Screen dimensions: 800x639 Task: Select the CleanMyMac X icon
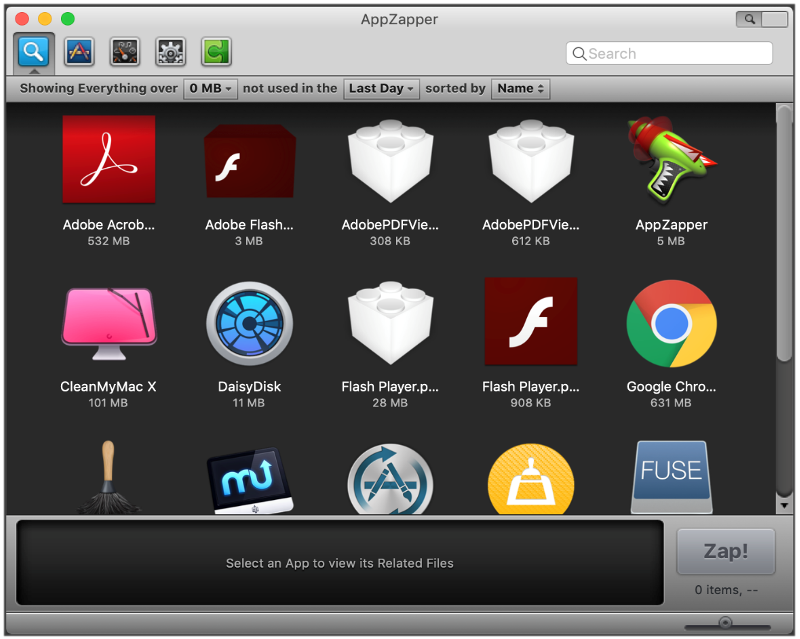click(109, 323)
